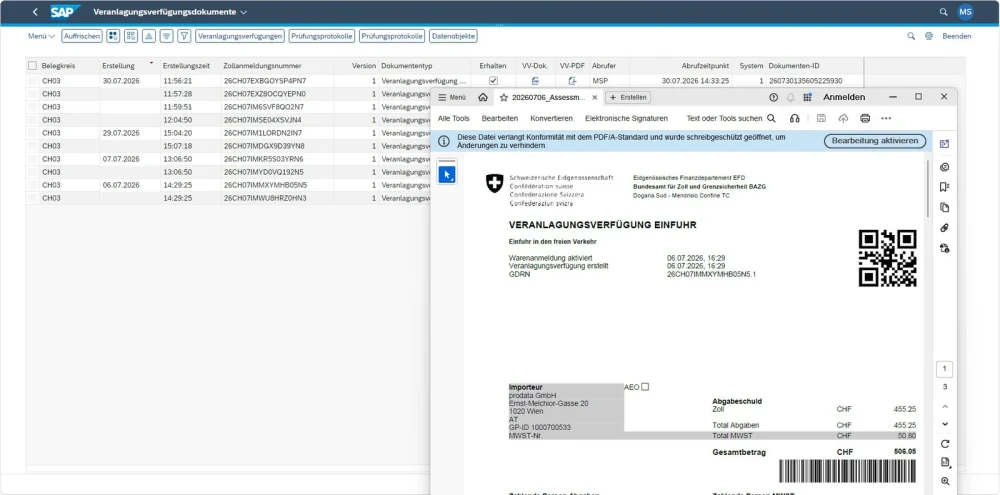This screenshot has height=495, width=1000.
Task: Open the Acrobat apps grid icon
Action: pos(807,98)
